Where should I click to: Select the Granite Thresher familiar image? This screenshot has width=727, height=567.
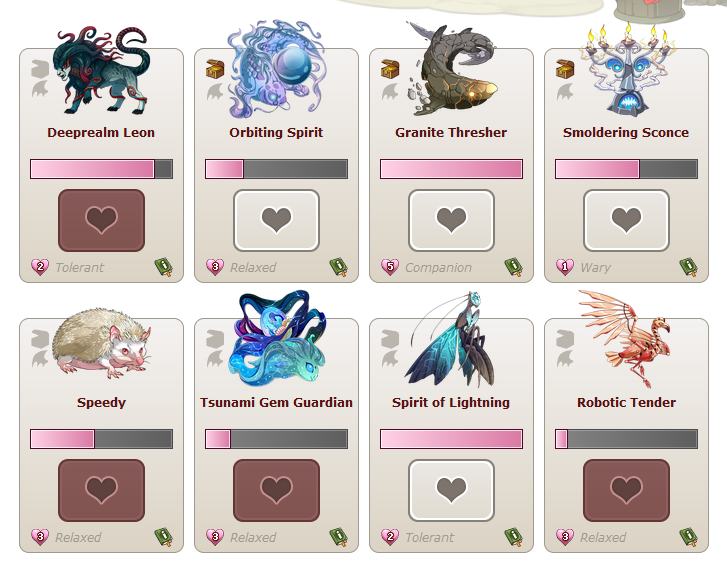click(452, 69)
